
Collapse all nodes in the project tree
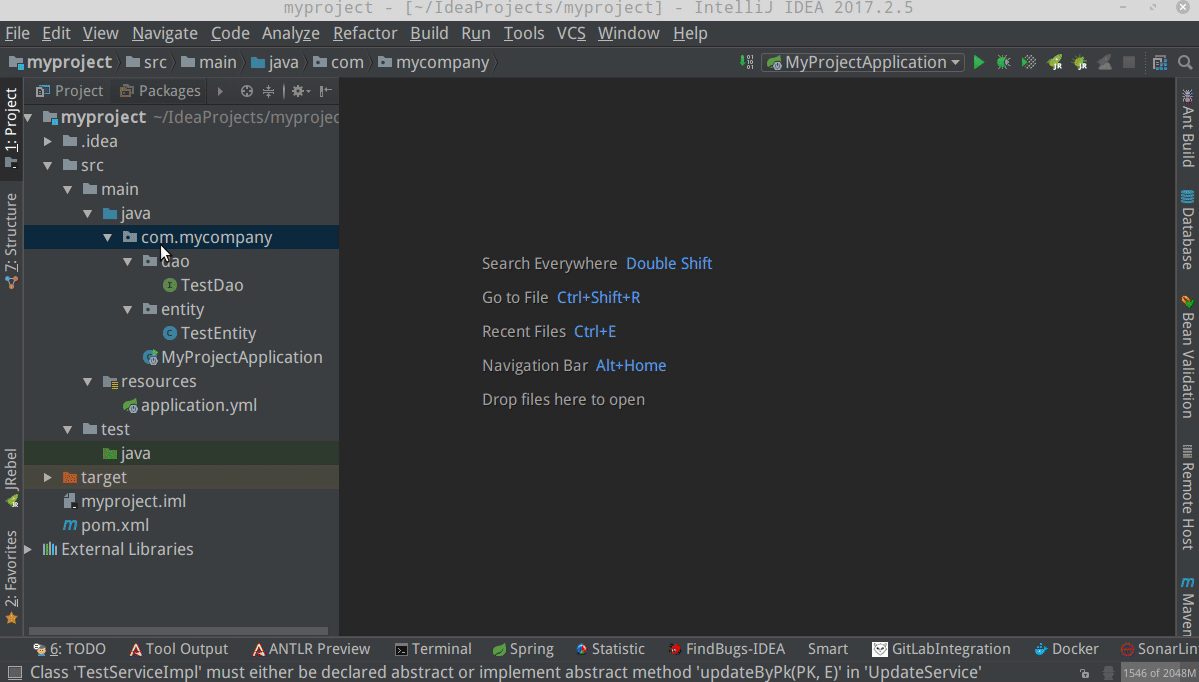tap(268, 91)
